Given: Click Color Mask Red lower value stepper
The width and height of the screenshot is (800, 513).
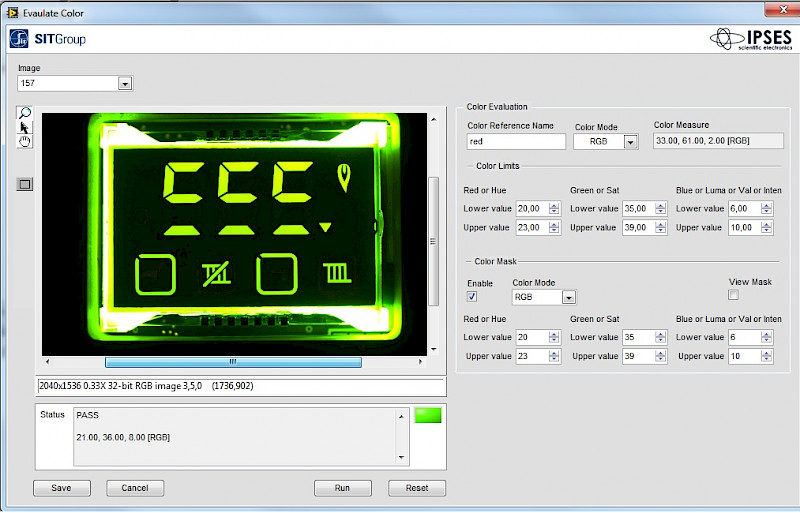Looking at the screenshot, I should (554, 337).
